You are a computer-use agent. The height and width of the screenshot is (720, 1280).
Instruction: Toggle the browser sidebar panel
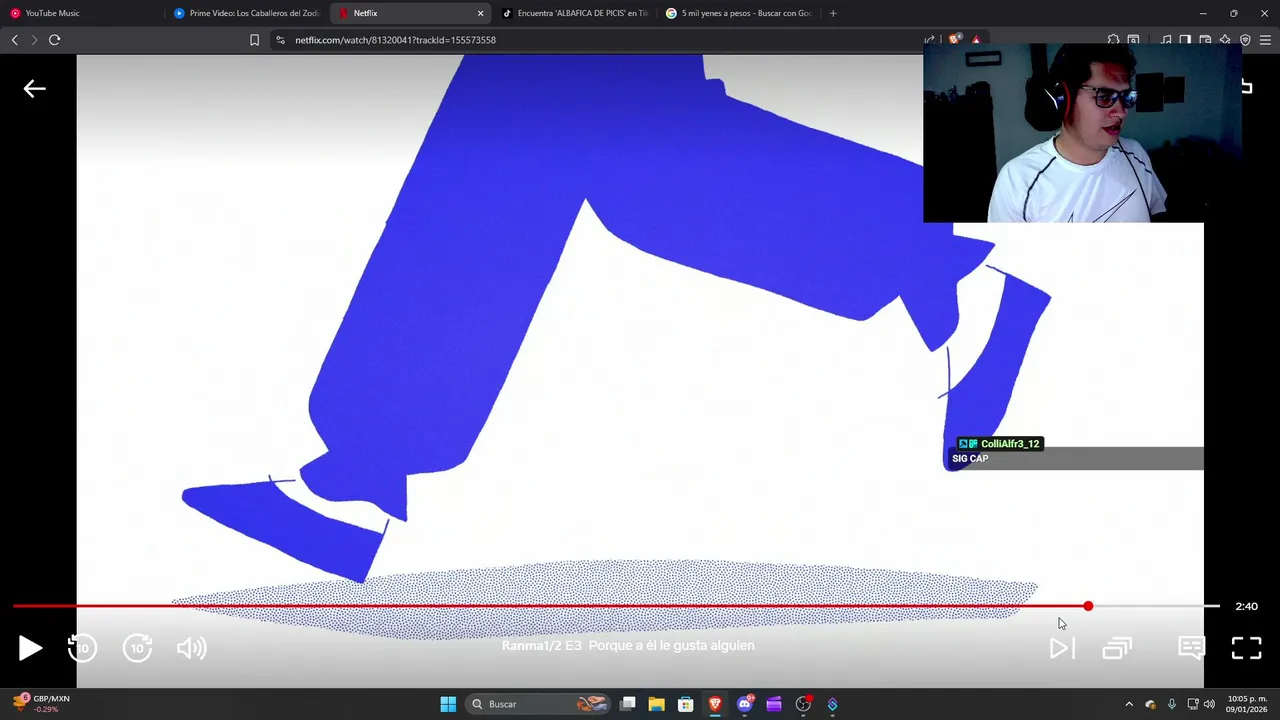coord(1185,40)
